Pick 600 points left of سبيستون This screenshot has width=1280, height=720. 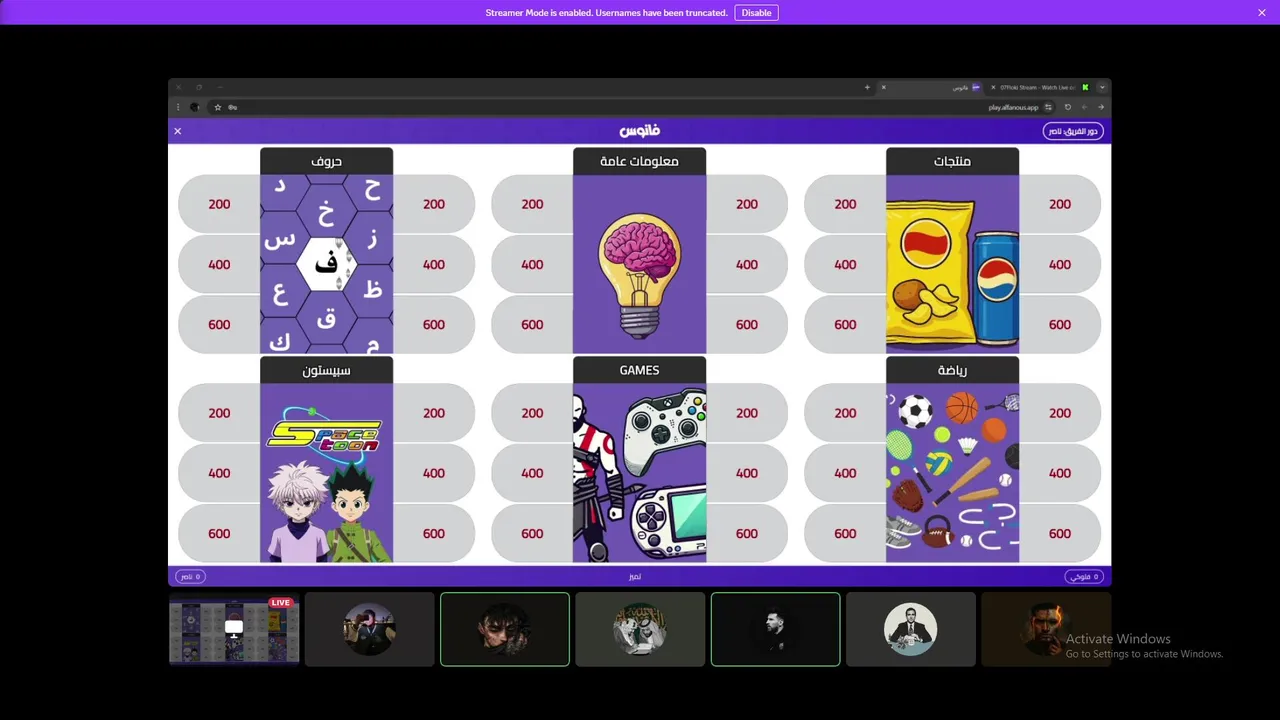point(219,534)
